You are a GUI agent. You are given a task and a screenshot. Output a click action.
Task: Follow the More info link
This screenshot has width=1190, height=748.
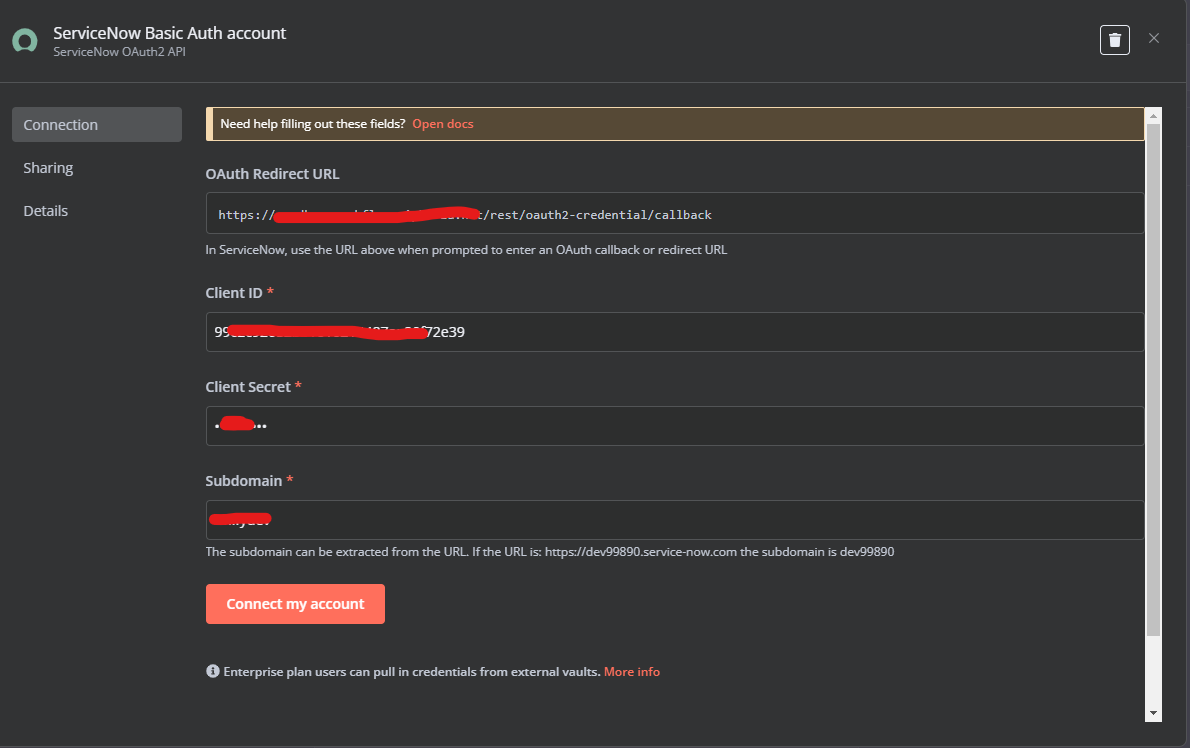pyautogui.click(x=632, y=671)
